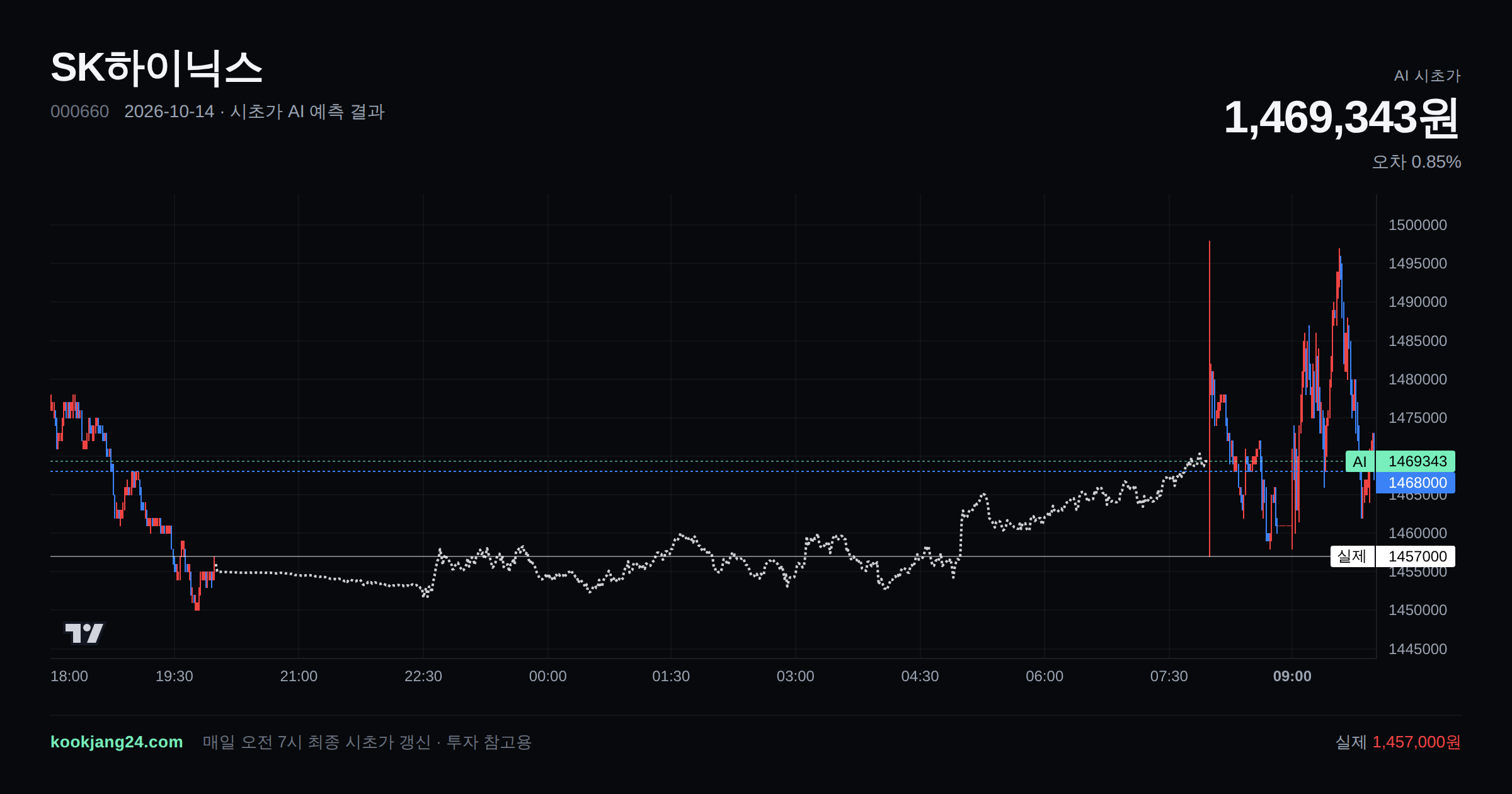Select the bold 09:00 time label

pos(1292,676)
